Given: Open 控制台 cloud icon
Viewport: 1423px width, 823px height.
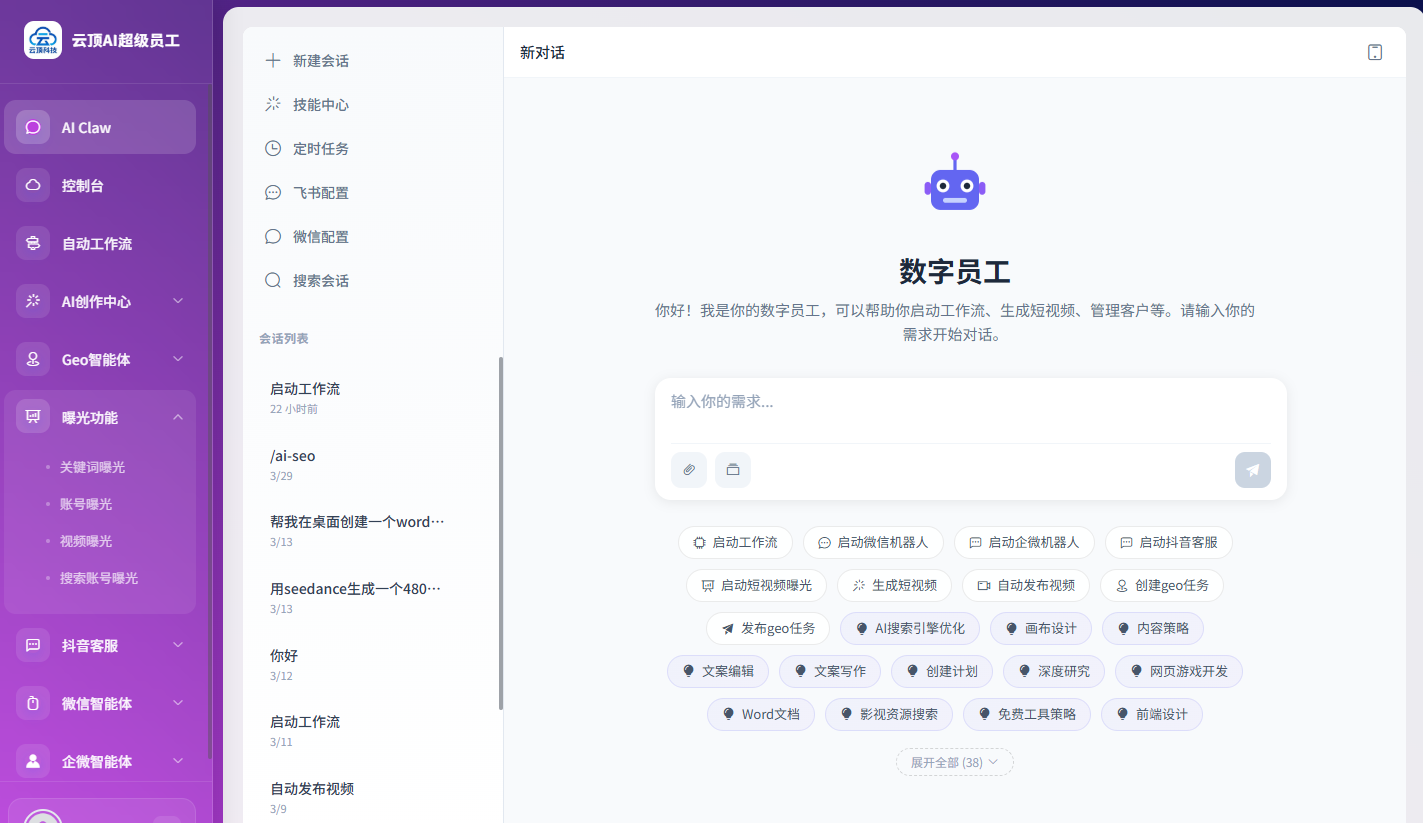Looking at the screenshot, I should click(33, 185).
